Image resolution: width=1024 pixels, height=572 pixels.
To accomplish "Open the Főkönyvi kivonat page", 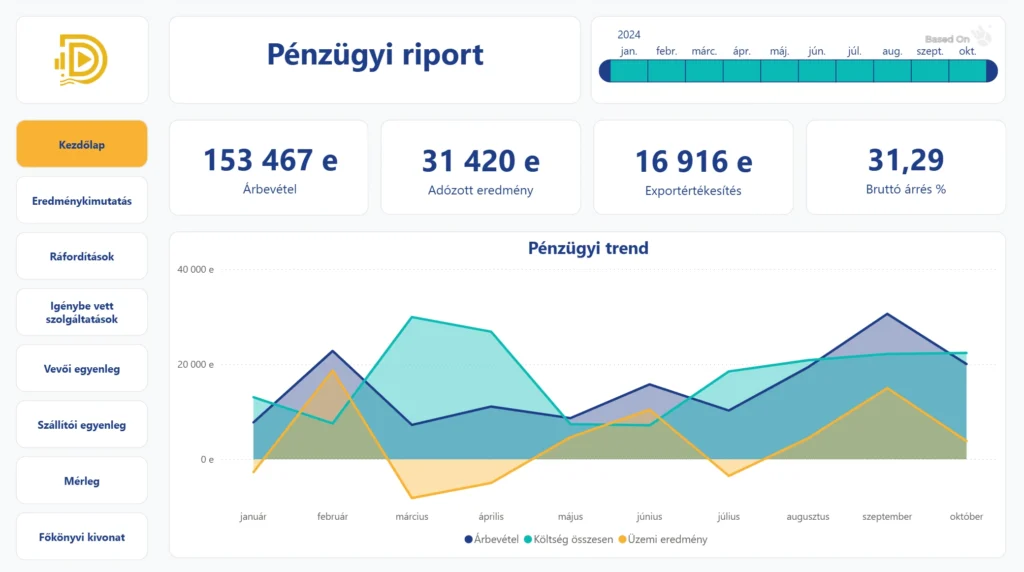I will click(82, 537).
